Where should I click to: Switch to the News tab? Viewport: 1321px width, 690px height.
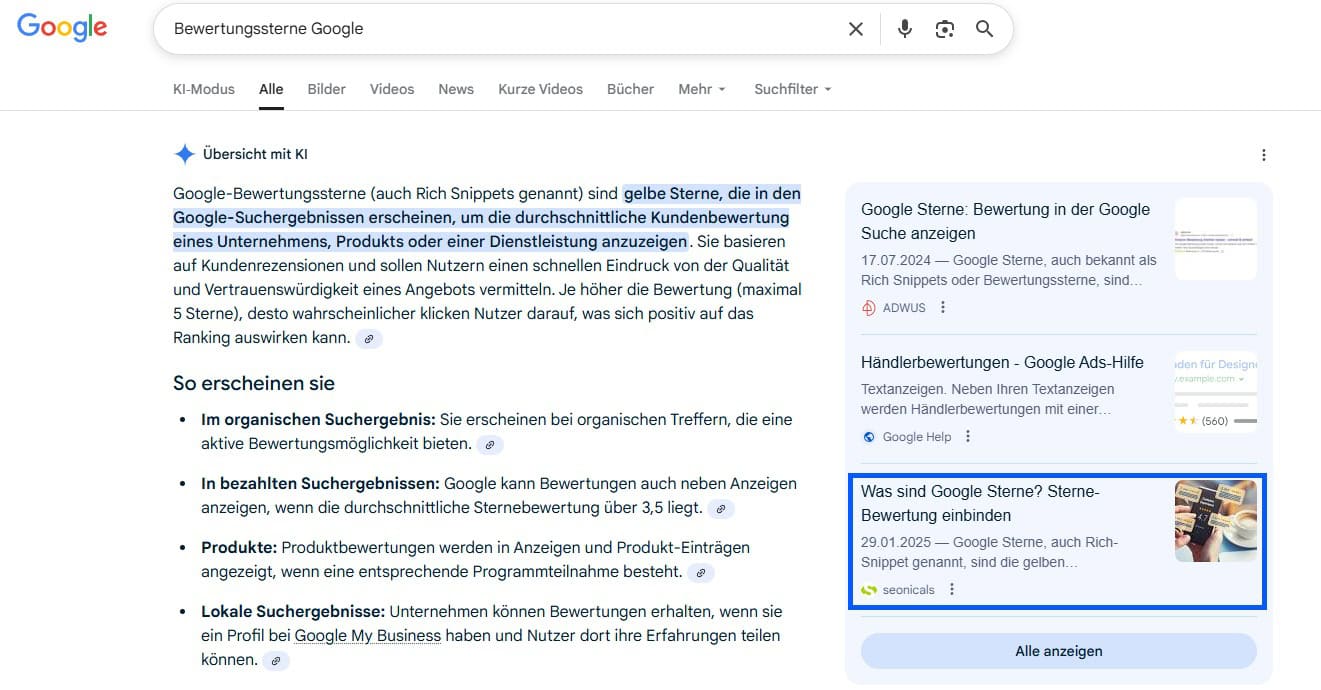coord(456,89)
